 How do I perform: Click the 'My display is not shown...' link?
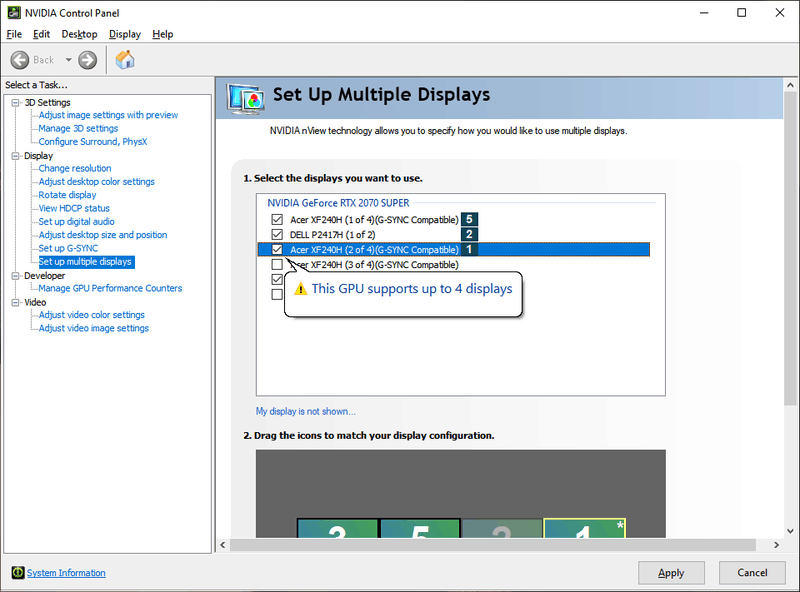tap(306, 411)
